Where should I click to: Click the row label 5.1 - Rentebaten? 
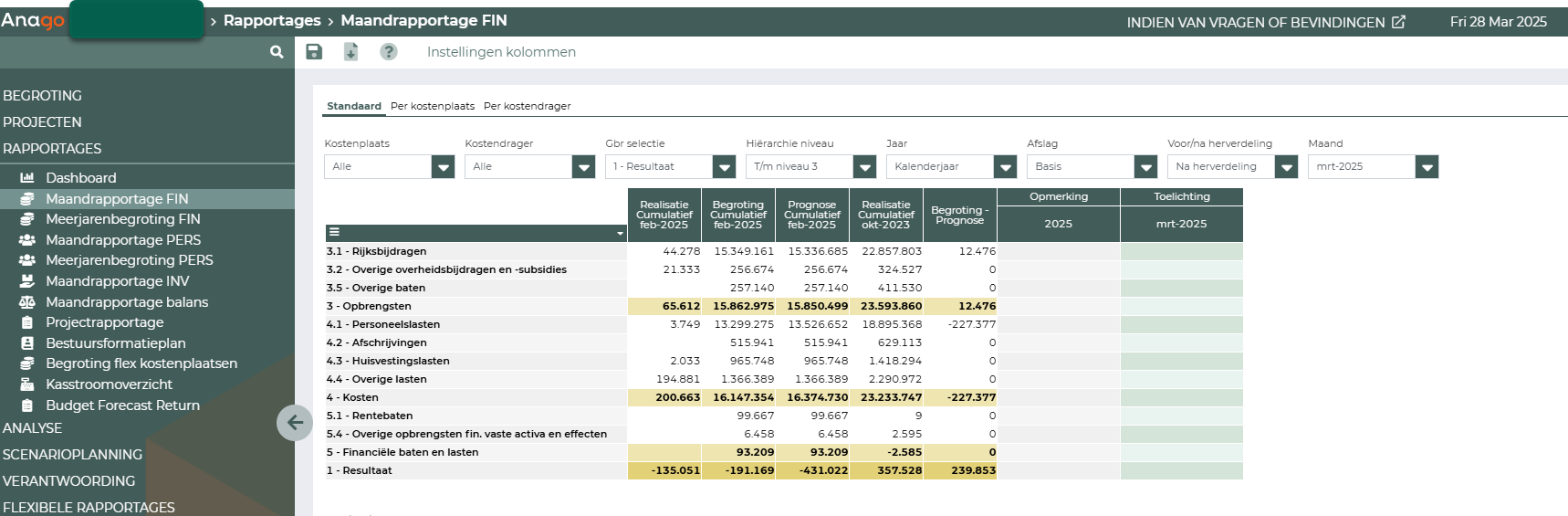[370, 416]
